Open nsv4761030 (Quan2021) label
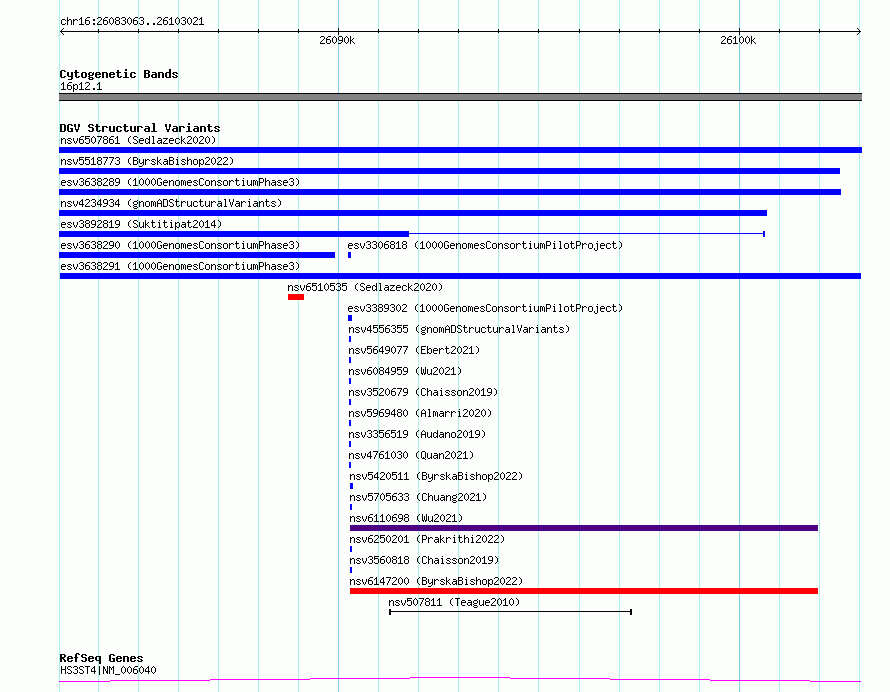The height and width of the screenshot is (692, 890). point(412,455)
